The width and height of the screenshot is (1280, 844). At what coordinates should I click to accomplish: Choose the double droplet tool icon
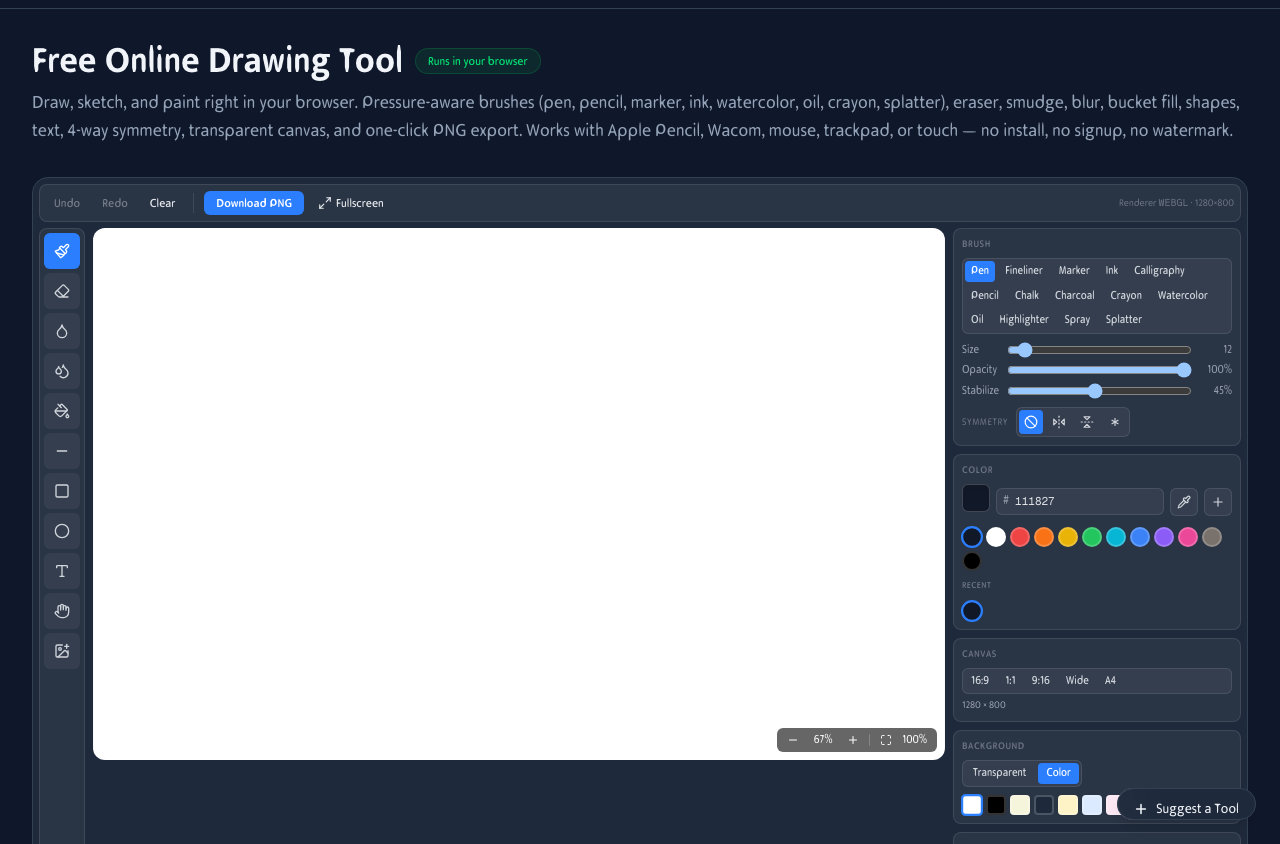(62, 371)
